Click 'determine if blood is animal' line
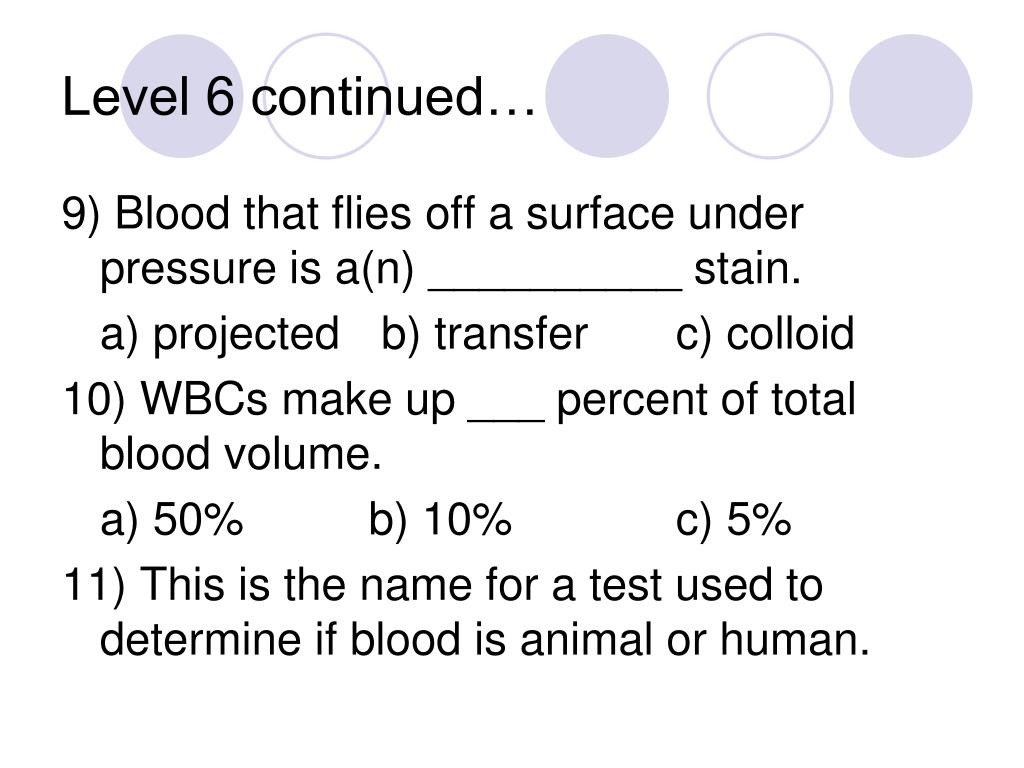 (377, 639)
